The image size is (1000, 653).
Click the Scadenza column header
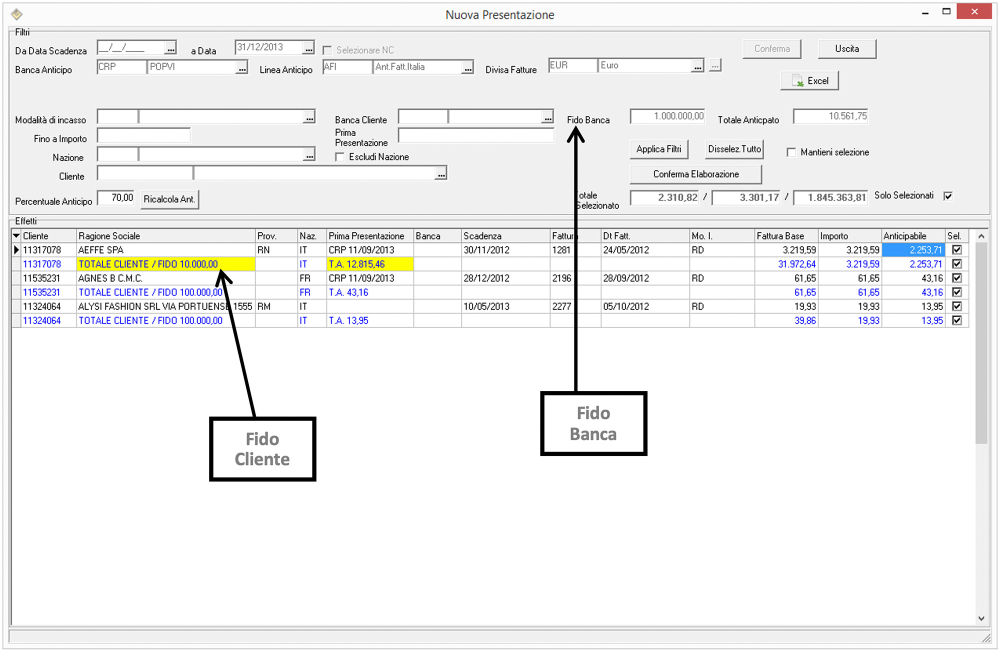click(x=505, y=236)
